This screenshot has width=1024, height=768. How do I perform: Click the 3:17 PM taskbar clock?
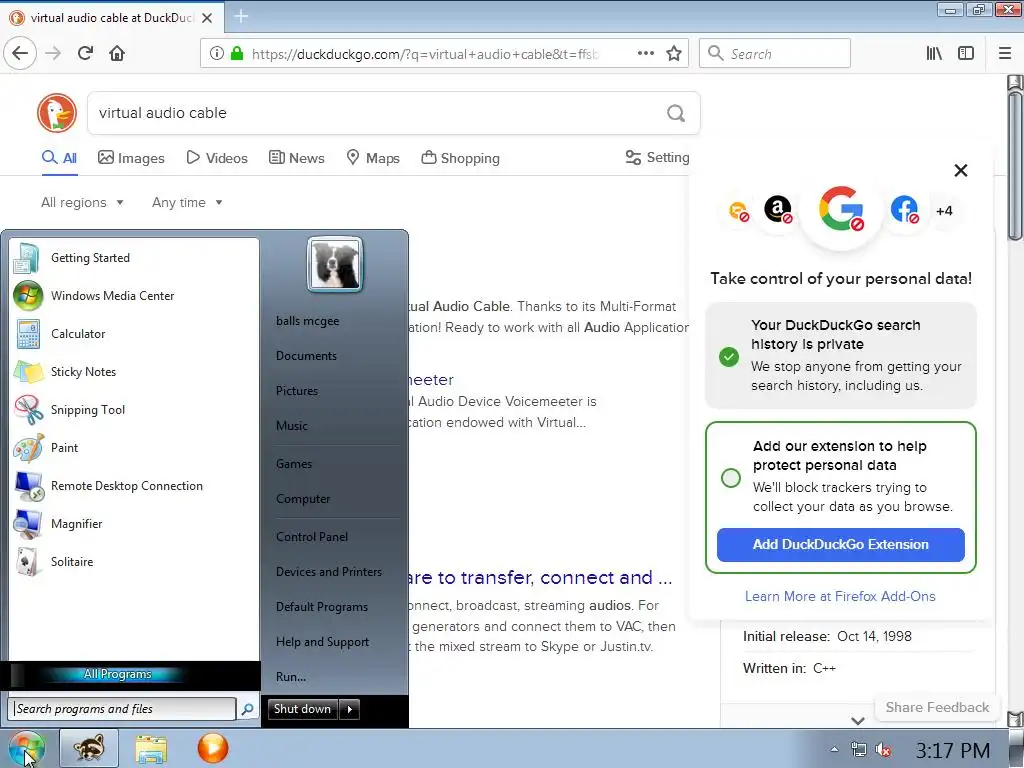[953, 750]
